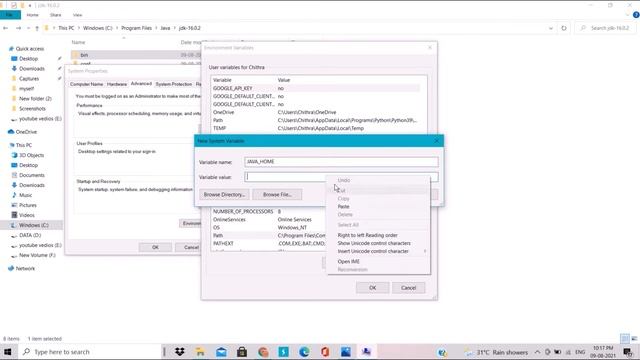This screenshot has width=640, height=360.
Task: Select Right to left Reading order
Action: 367,236
